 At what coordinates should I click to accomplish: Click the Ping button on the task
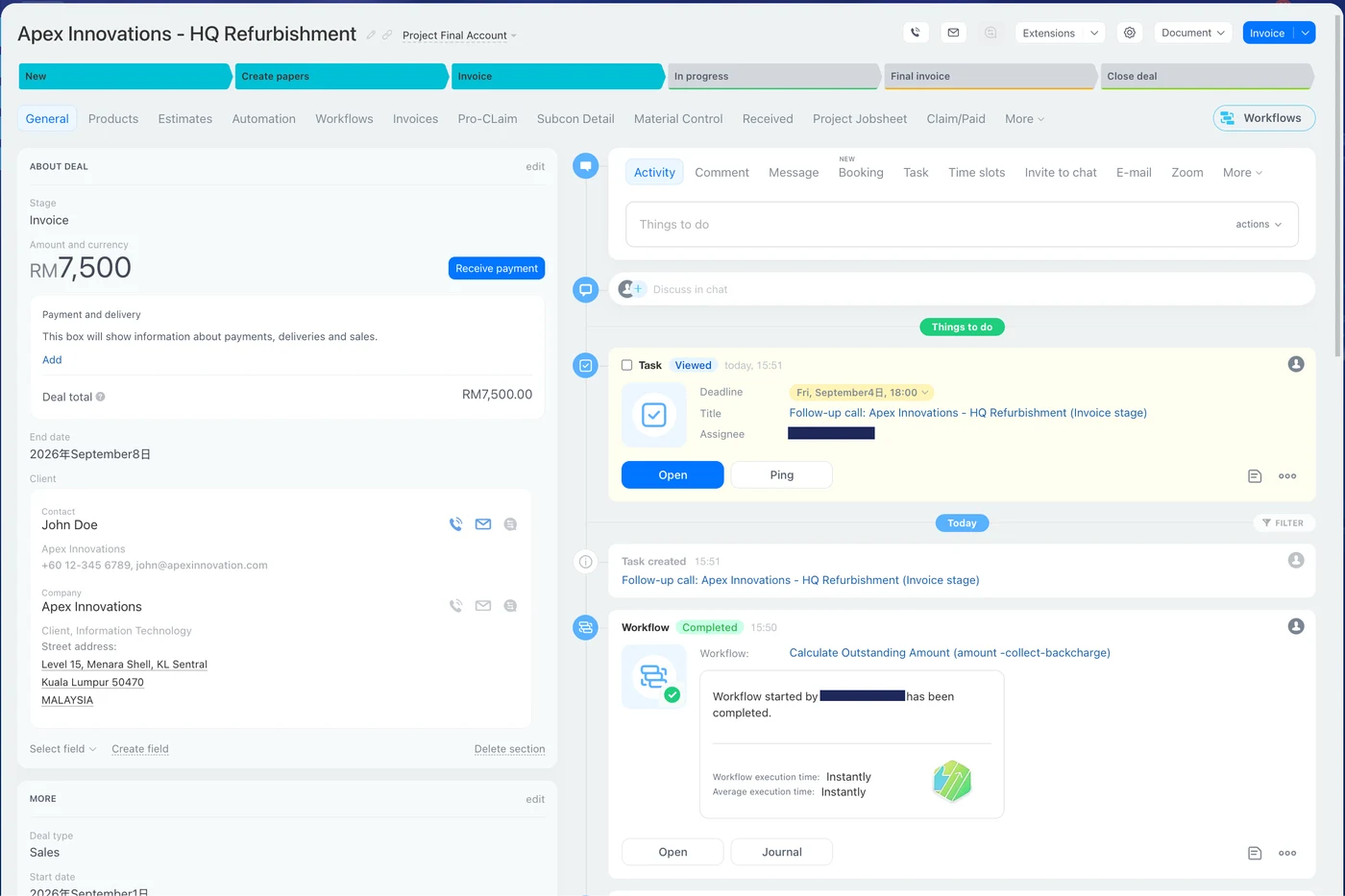782,475
